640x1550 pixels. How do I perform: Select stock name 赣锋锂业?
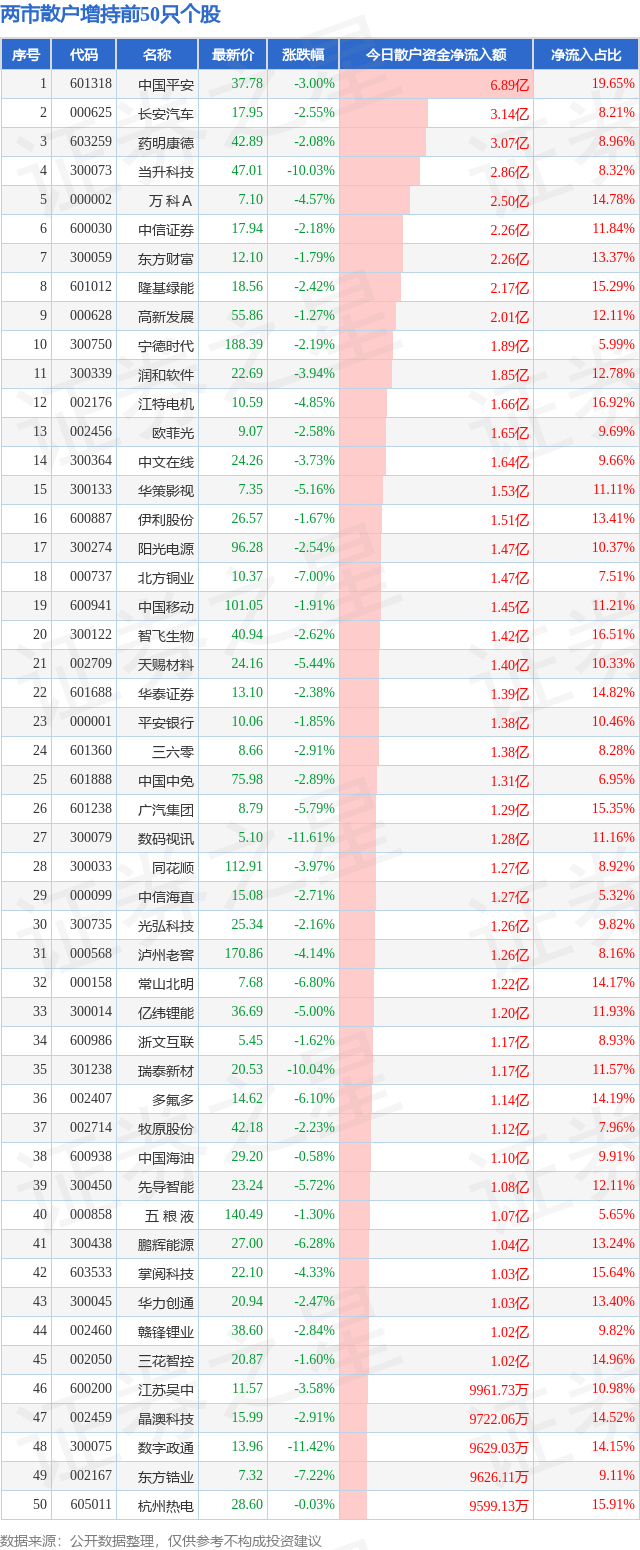166,1332
